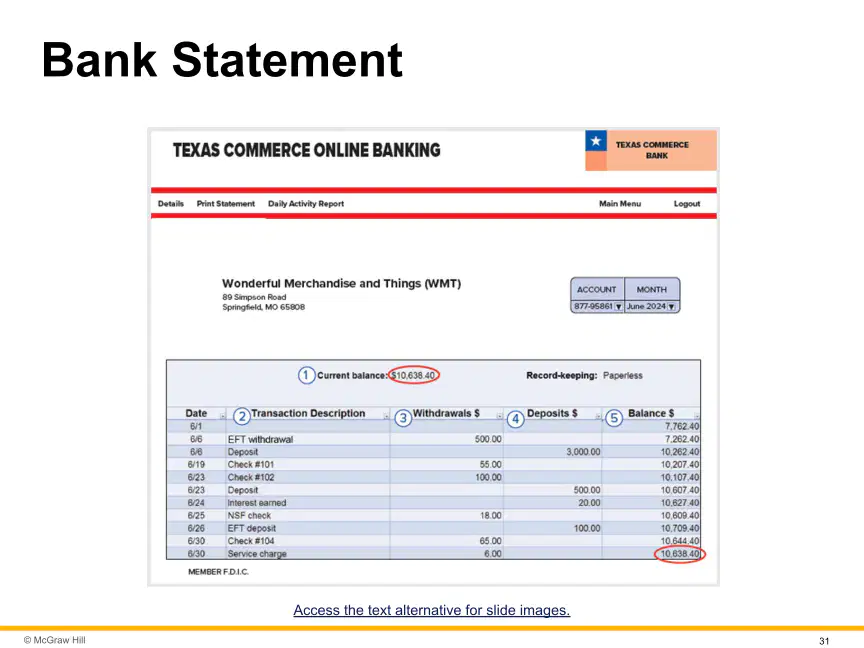Click the 'Wonderful Merchandise and Things (WMT)' account name
864x648 pixels.
coord(342,283)
